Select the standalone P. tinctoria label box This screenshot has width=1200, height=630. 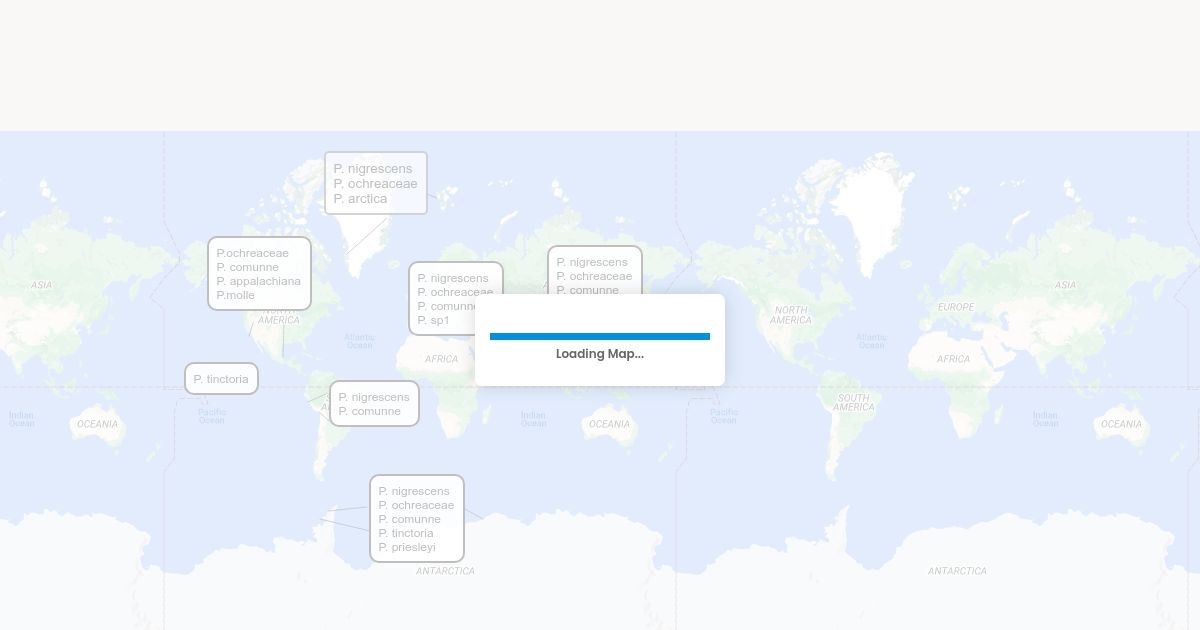(x=221, y=379)
